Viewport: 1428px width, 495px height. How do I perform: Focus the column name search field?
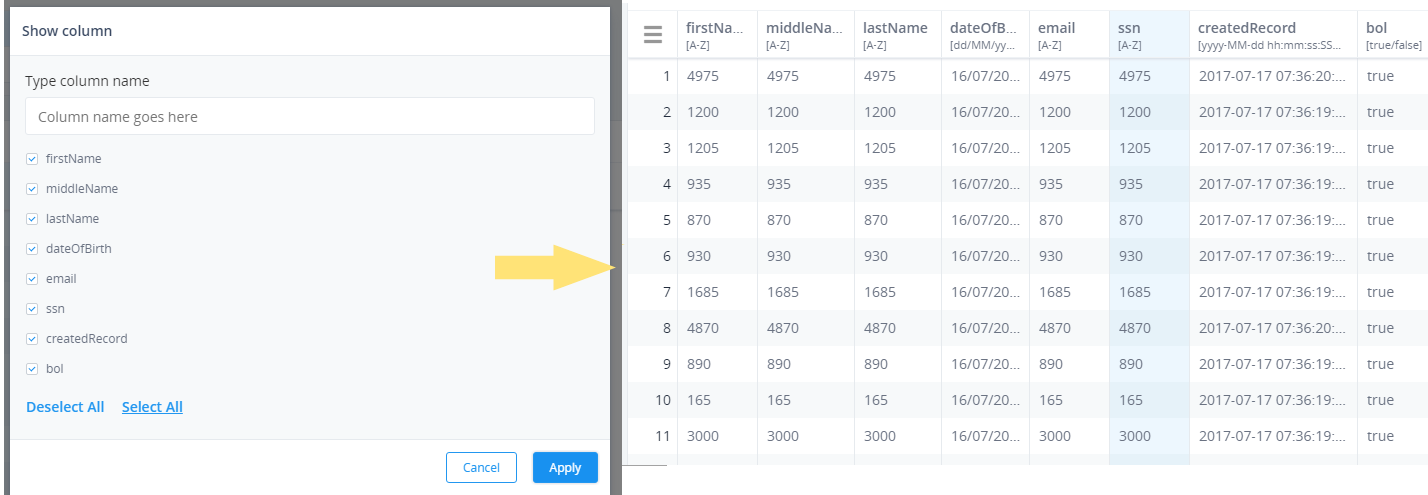coord(310,116)
